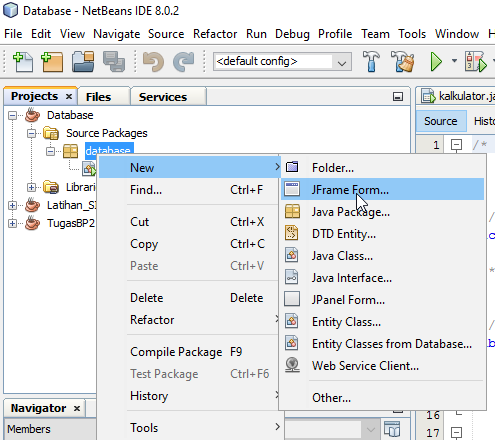Collapse the Database project node

pos(12,116)
